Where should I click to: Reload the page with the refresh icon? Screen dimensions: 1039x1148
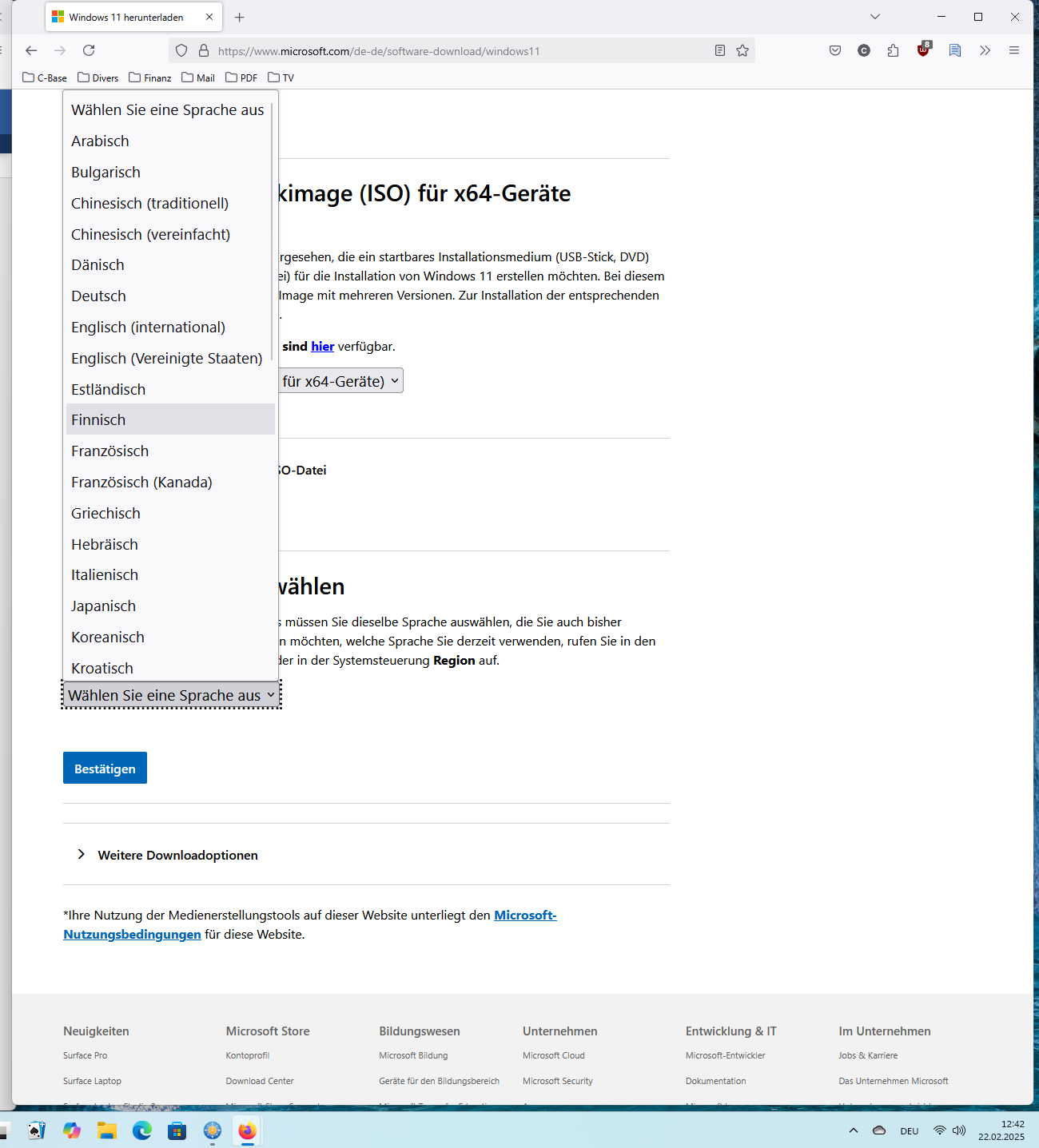[89, 50]
